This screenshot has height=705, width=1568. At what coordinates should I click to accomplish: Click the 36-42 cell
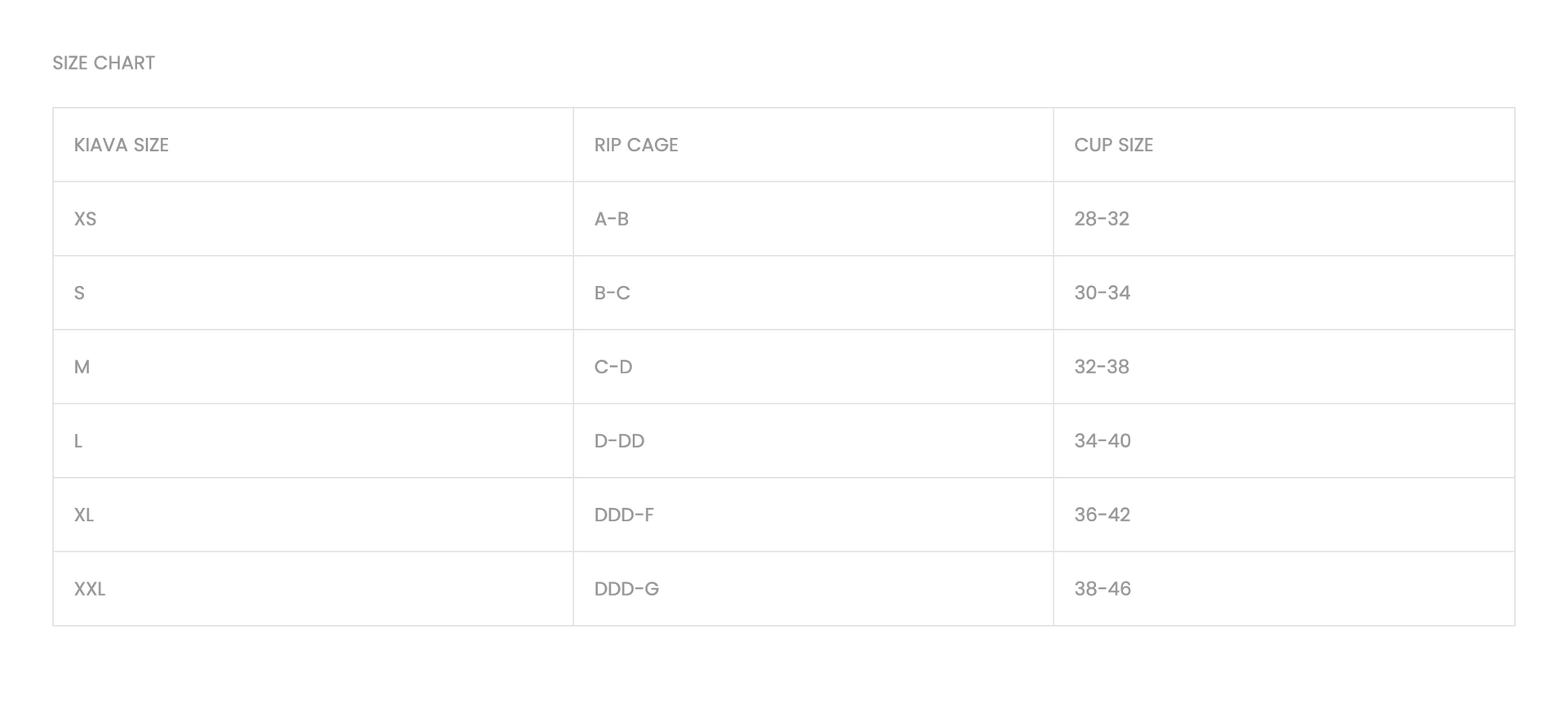[x=1102, y=515]
